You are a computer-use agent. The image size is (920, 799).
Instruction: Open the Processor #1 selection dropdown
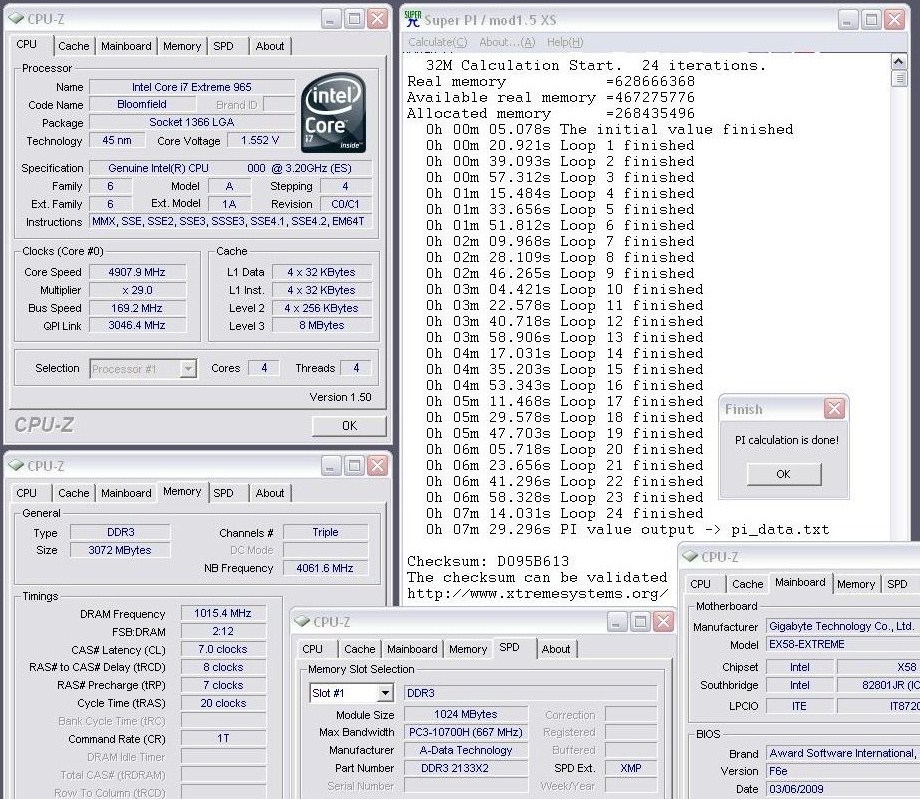[188, 369]
